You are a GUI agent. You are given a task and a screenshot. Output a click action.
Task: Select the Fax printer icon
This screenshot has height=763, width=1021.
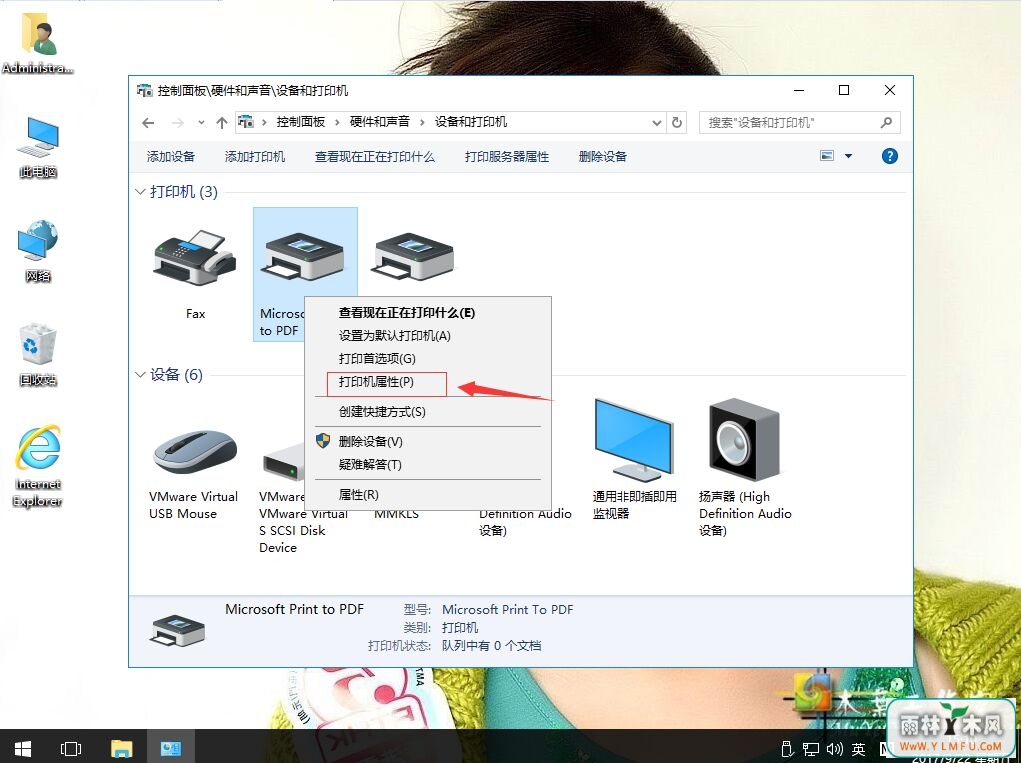(x=195, y=258)
